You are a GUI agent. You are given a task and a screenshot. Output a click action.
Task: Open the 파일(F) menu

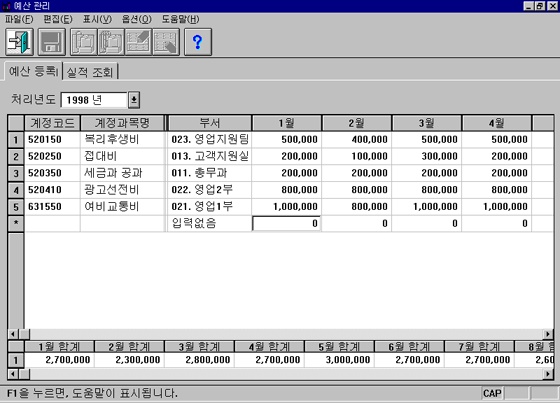click(19, 19)
